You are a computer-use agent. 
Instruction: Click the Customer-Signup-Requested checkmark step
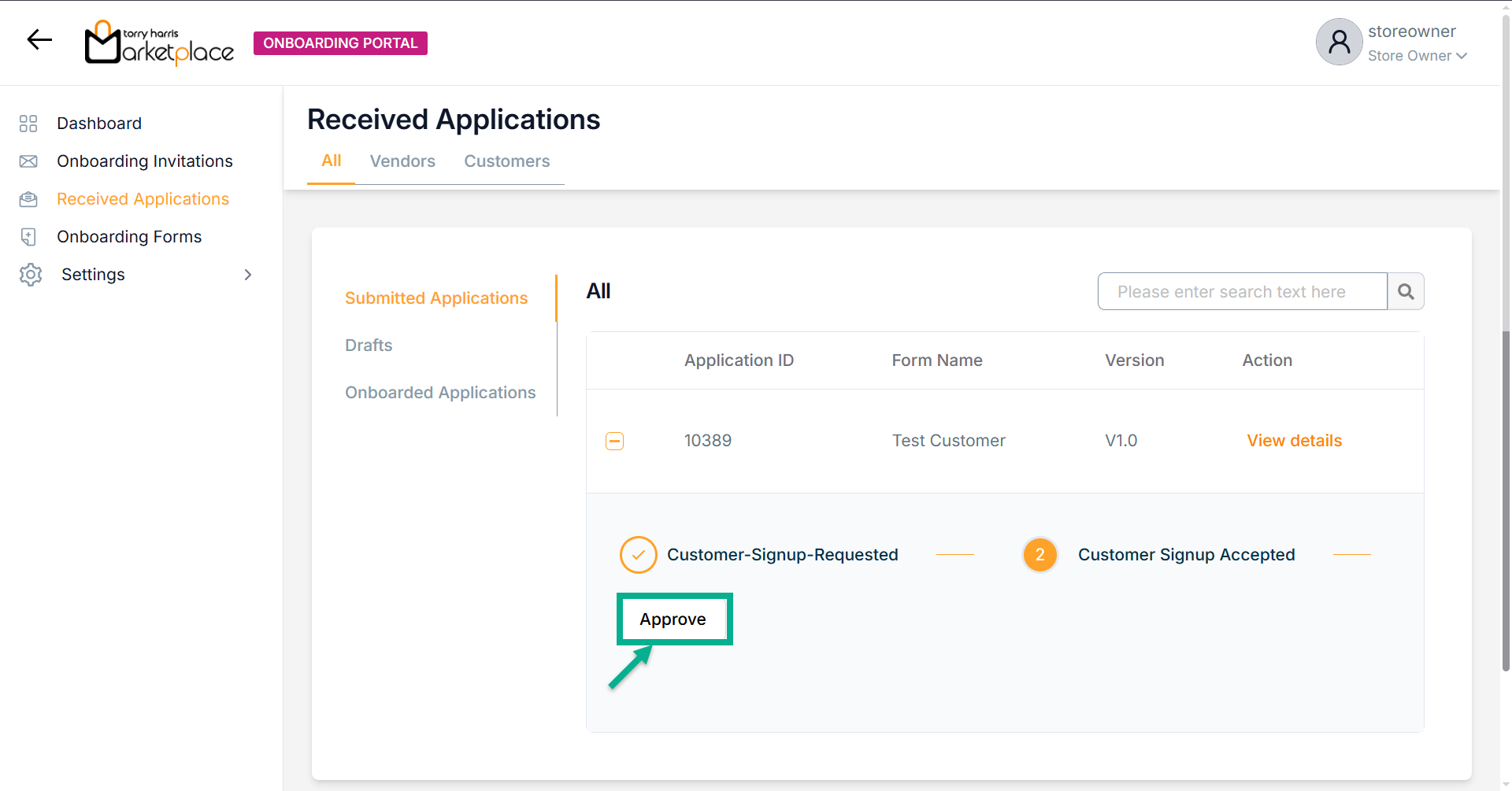638,555
